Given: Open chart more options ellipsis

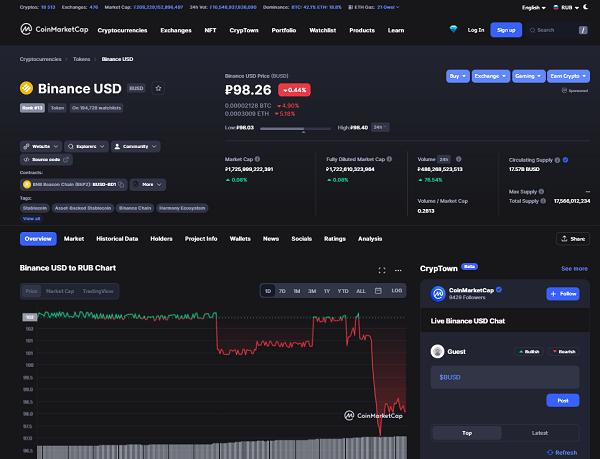Looking at the screenshot, I should point(398,270).
